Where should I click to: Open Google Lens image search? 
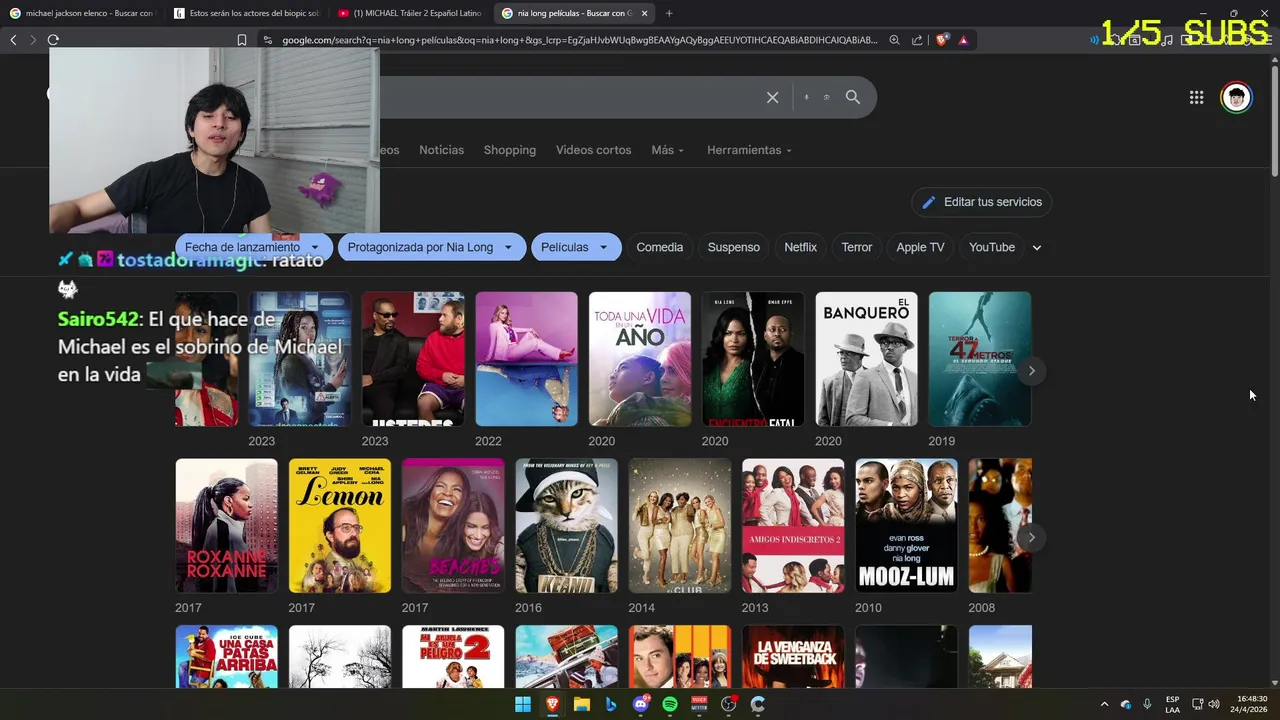click(x=827, y=97)
